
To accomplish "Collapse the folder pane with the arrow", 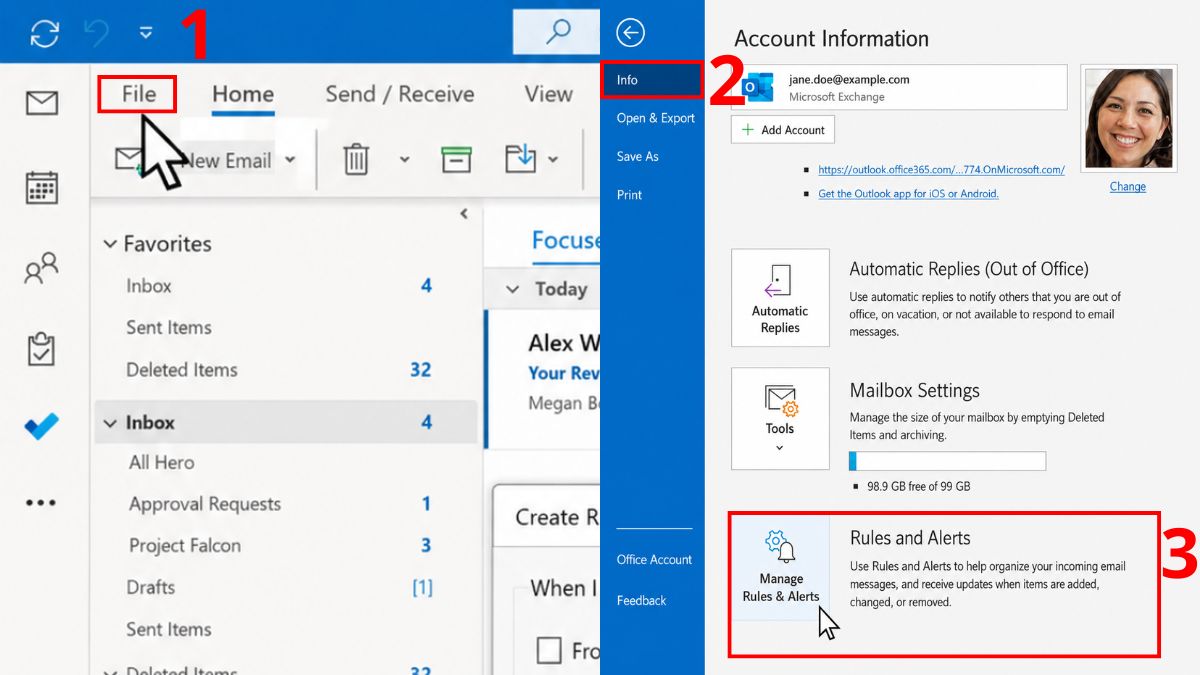I will 464,214.
